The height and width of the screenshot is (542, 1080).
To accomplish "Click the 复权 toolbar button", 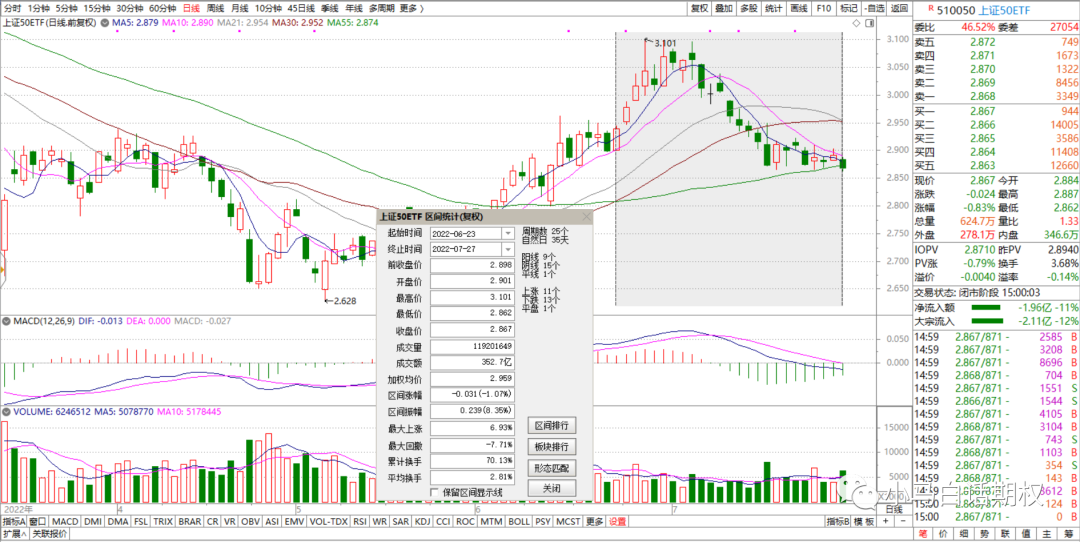I will [699, 8].
